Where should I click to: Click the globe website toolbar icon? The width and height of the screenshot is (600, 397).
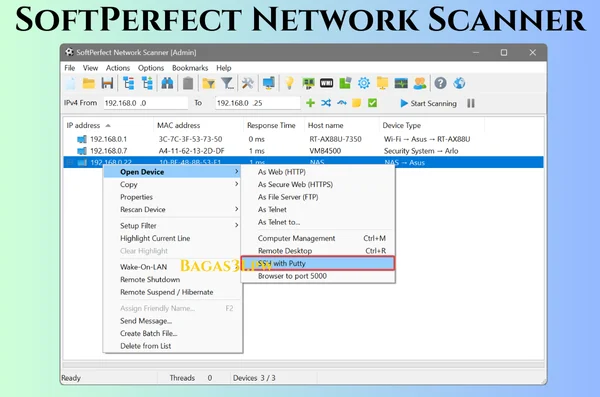tap(459, 83)
